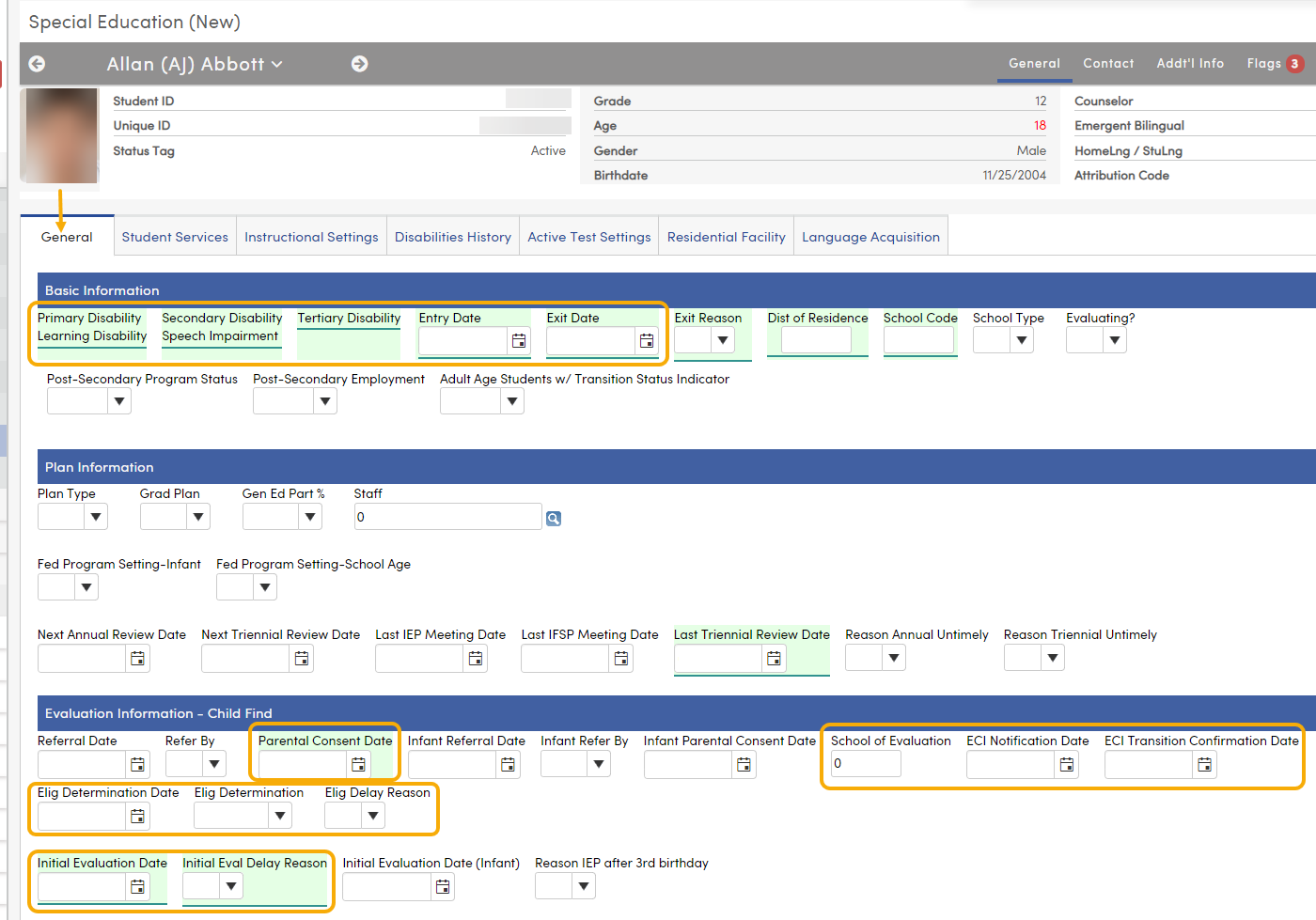Screen dimensions: 1316x920
Task: View the Flags with badge count 3
Action: tap(1275, 64)
